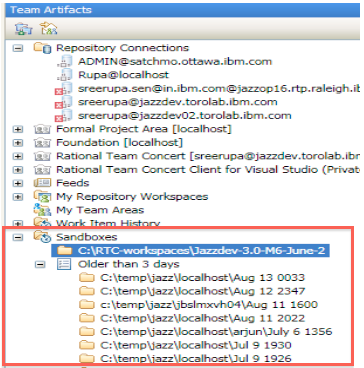Click the ADMIN@satchmo.ottawa.ibm.com connection icon
Viewport: 364px width, 368px height.
65,62
